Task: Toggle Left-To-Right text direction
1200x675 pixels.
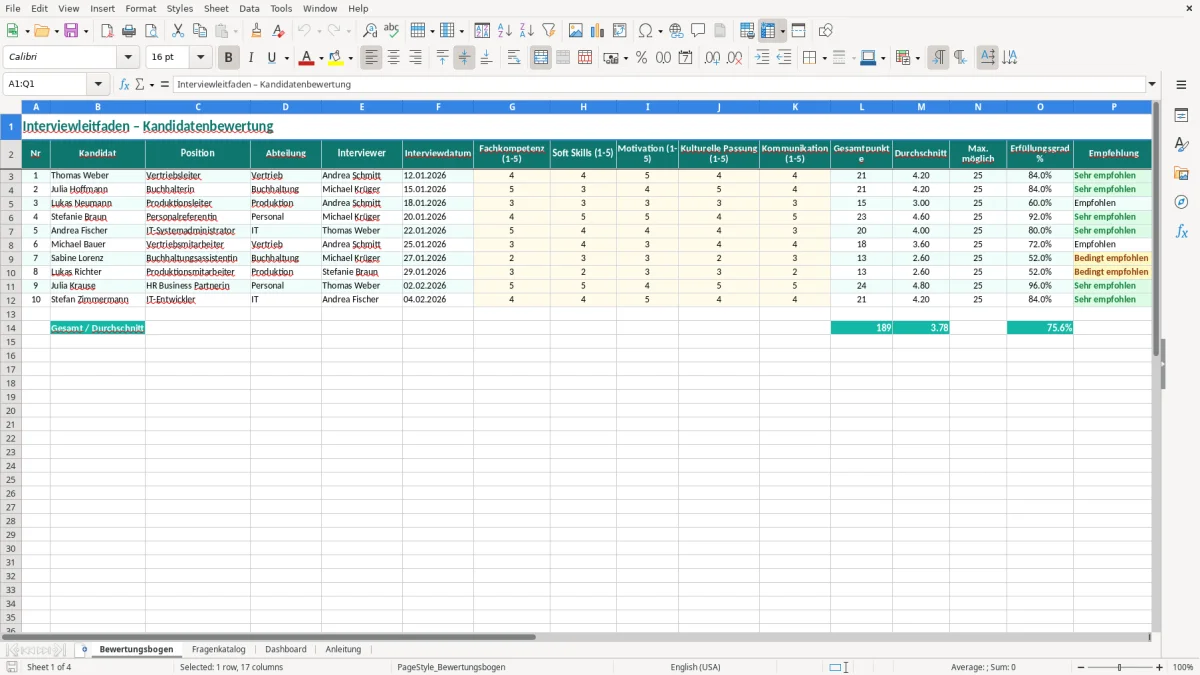Action: (938, 58)
